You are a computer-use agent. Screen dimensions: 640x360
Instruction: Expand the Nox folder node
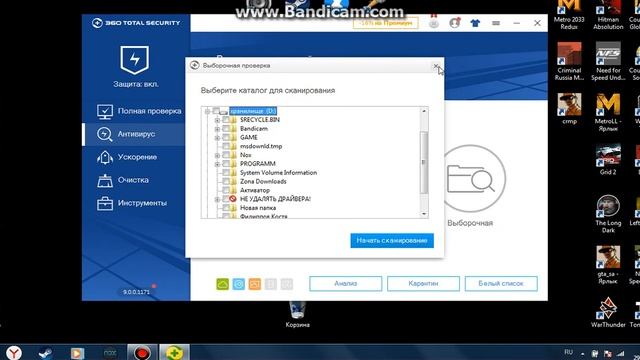tap(217, 155)
